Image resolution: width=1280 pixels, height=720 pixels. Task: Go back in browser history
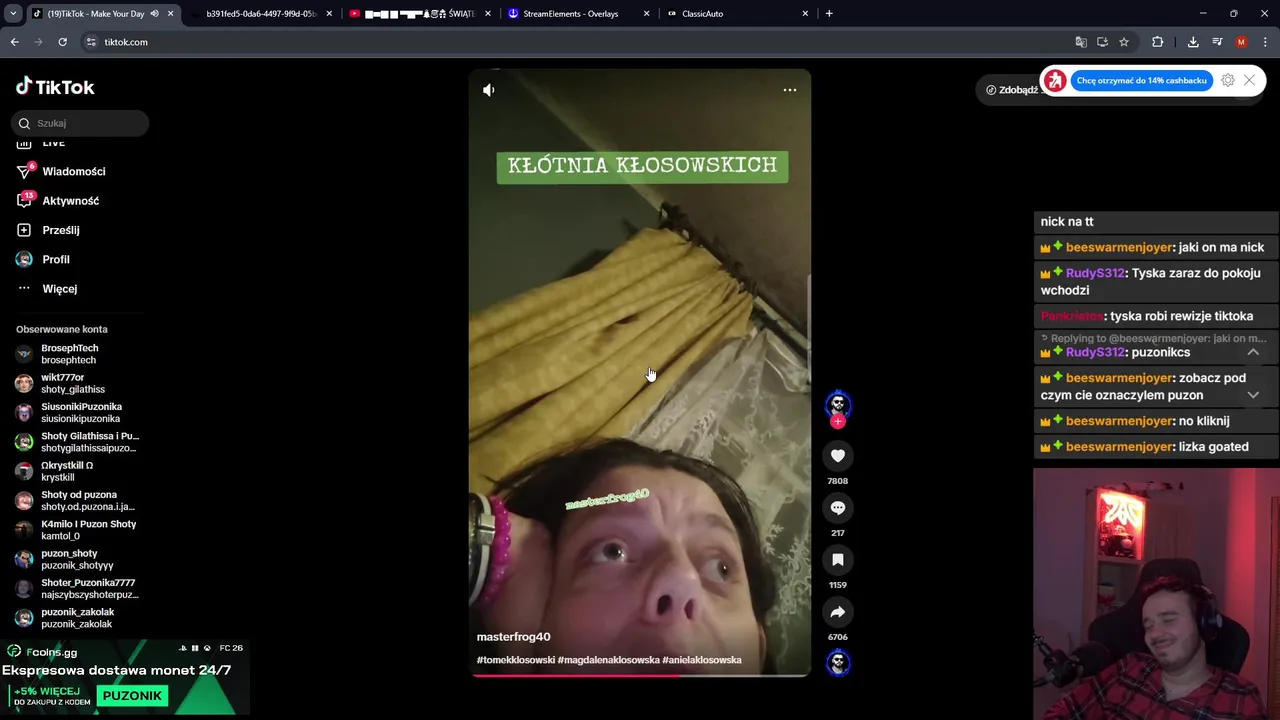[x=14, y=42]
